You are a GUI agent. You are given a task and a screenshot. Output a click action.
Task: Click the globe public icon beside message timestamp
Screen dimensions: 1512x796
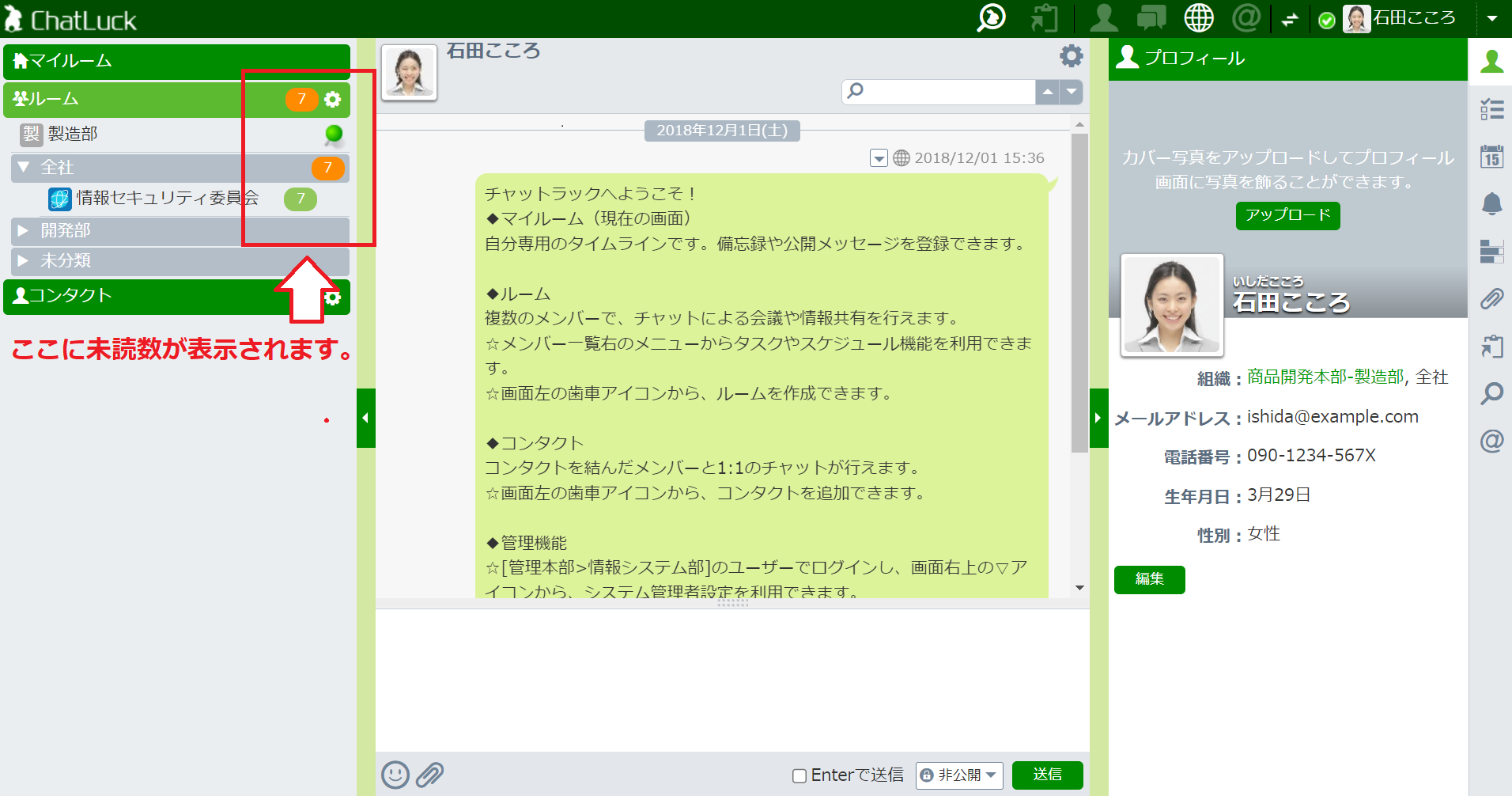(x=902, y=158)
